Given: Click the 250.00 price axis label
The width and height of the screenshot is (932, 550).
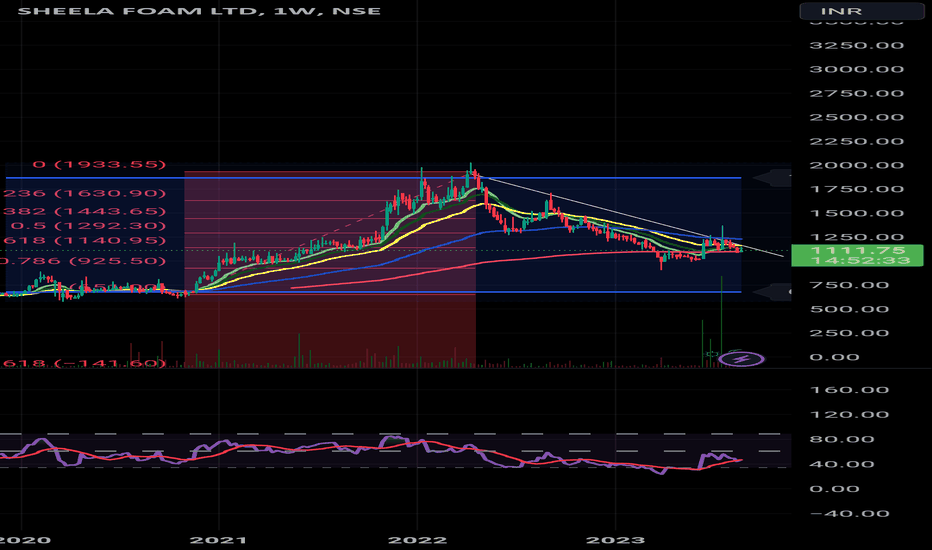Looking at the screenshot, I should (849, 333).
